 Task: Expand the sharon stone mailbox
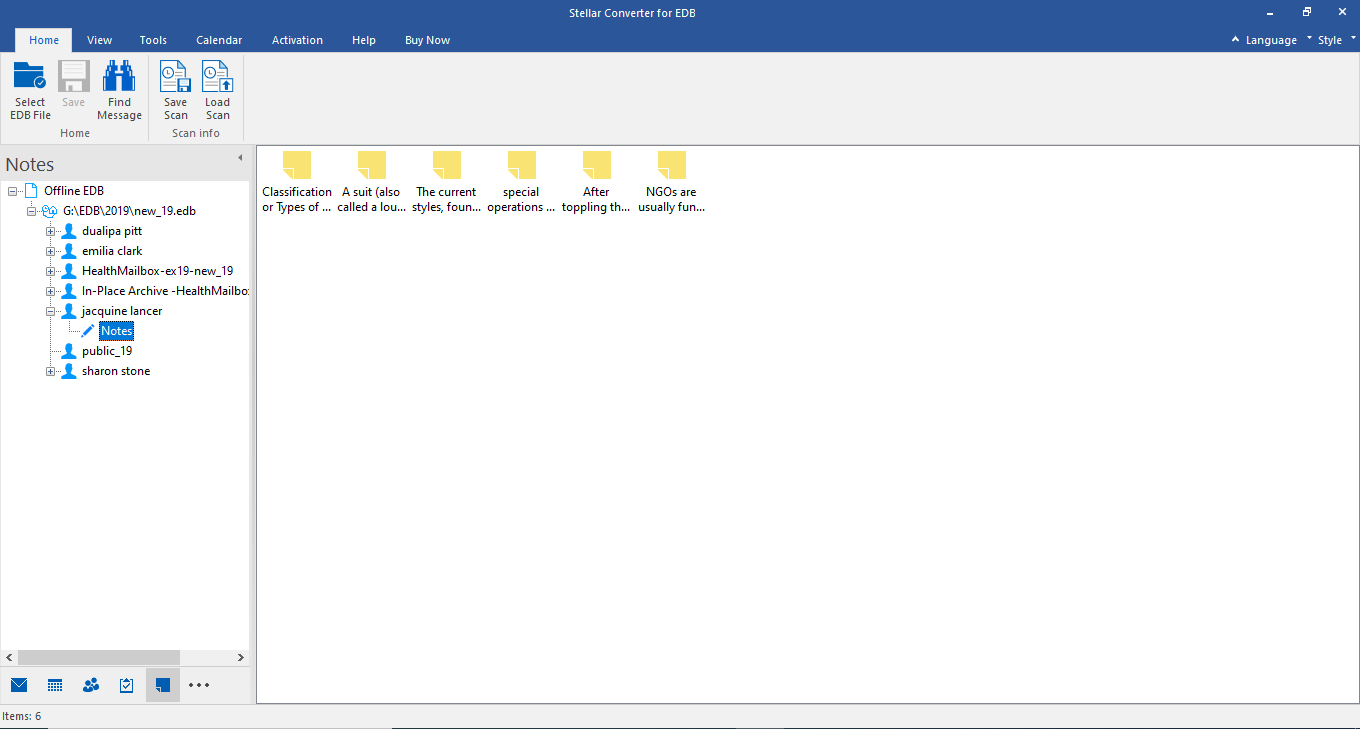50,371
